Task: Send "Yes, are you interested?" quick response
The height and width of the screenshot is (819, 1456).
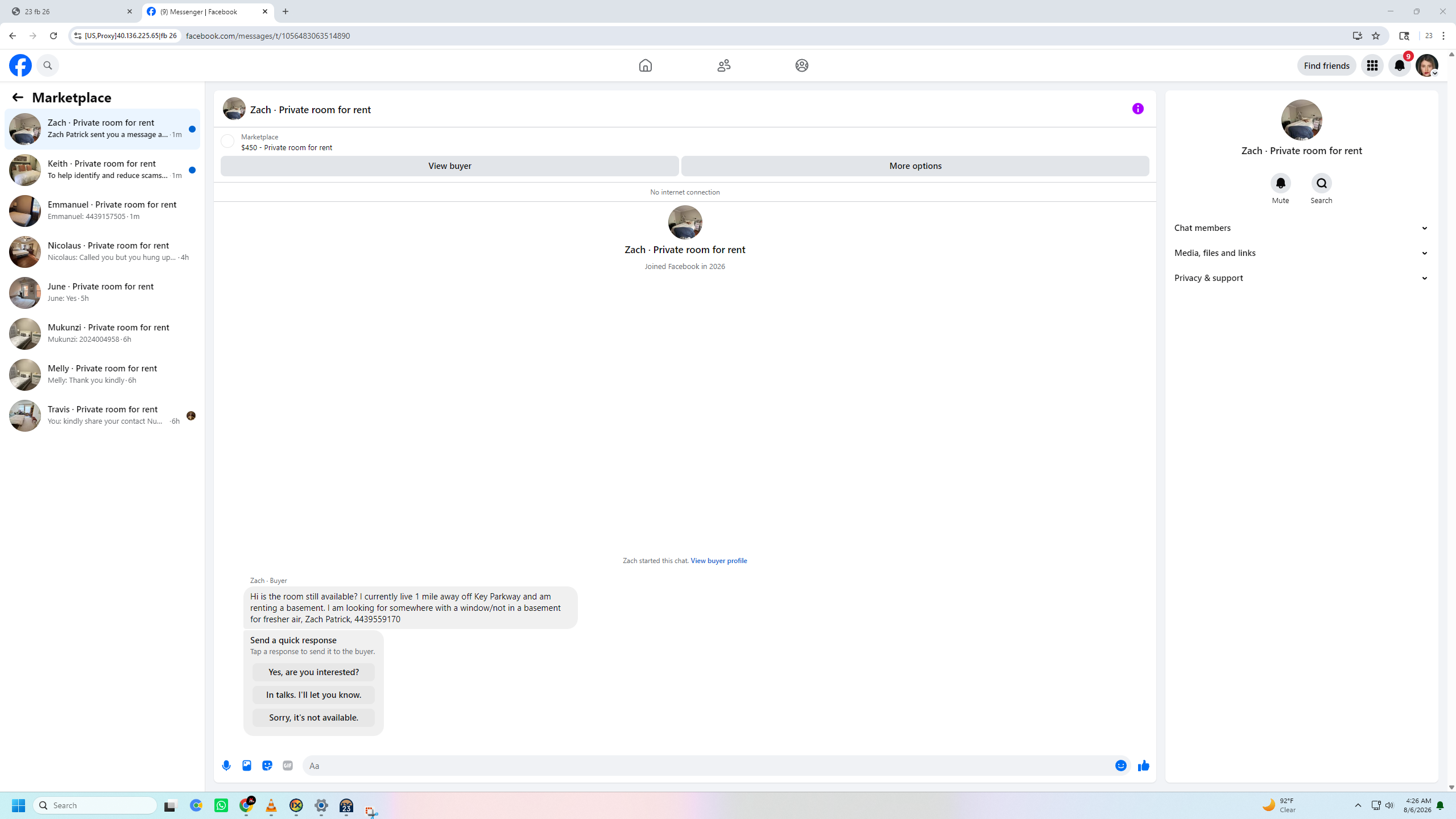Action: pyautogui.click(x=313, y=672)
